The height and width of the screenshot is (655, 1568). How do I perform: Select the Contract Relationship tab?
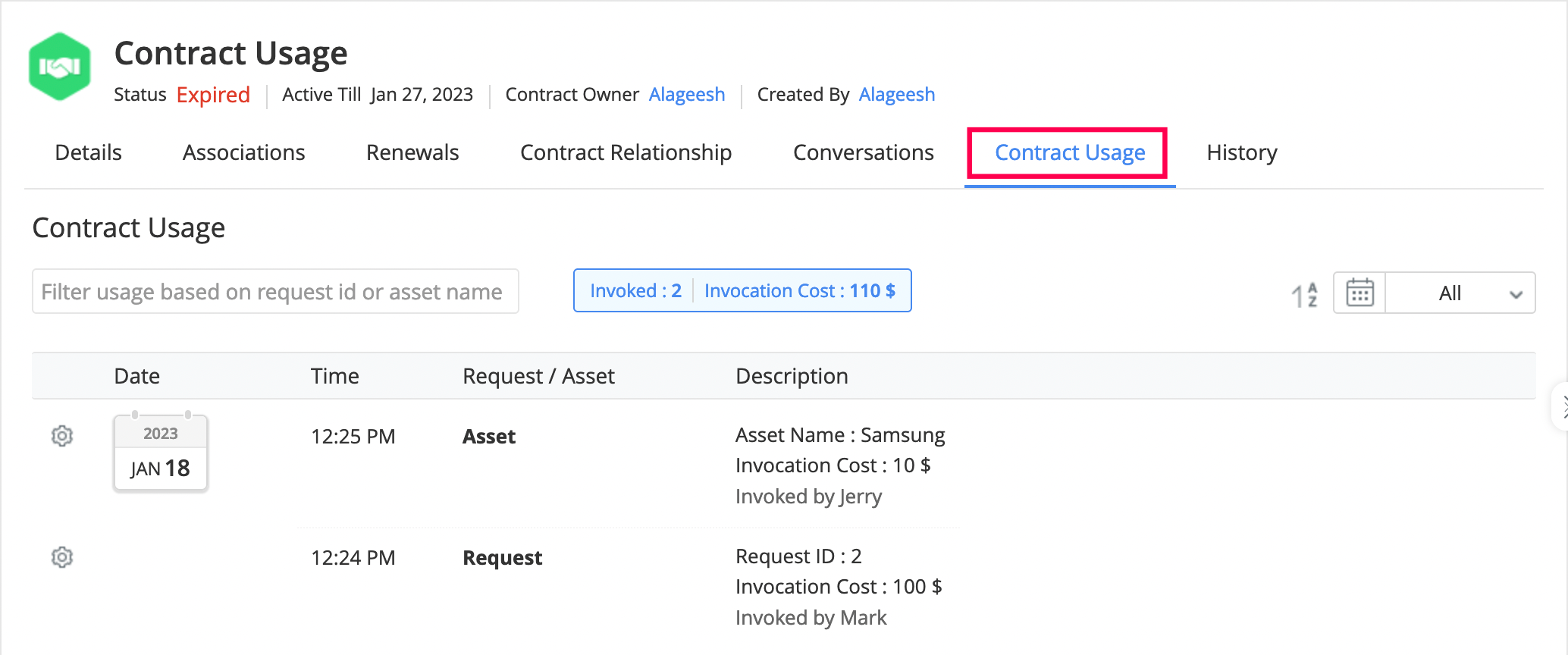tap(626, 152)
